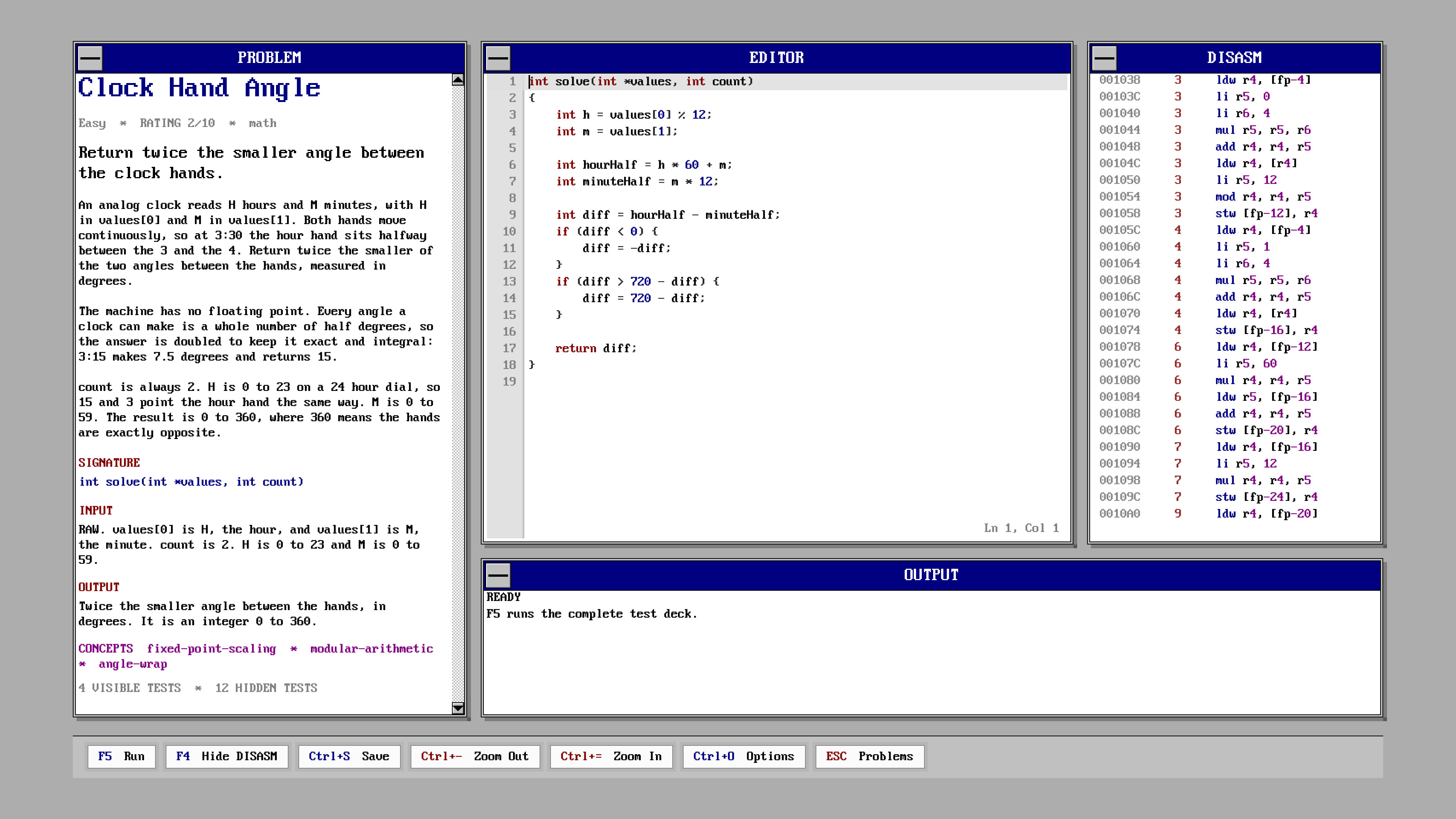Click the 'angle-wrap' concept tag

click(133, 664)
